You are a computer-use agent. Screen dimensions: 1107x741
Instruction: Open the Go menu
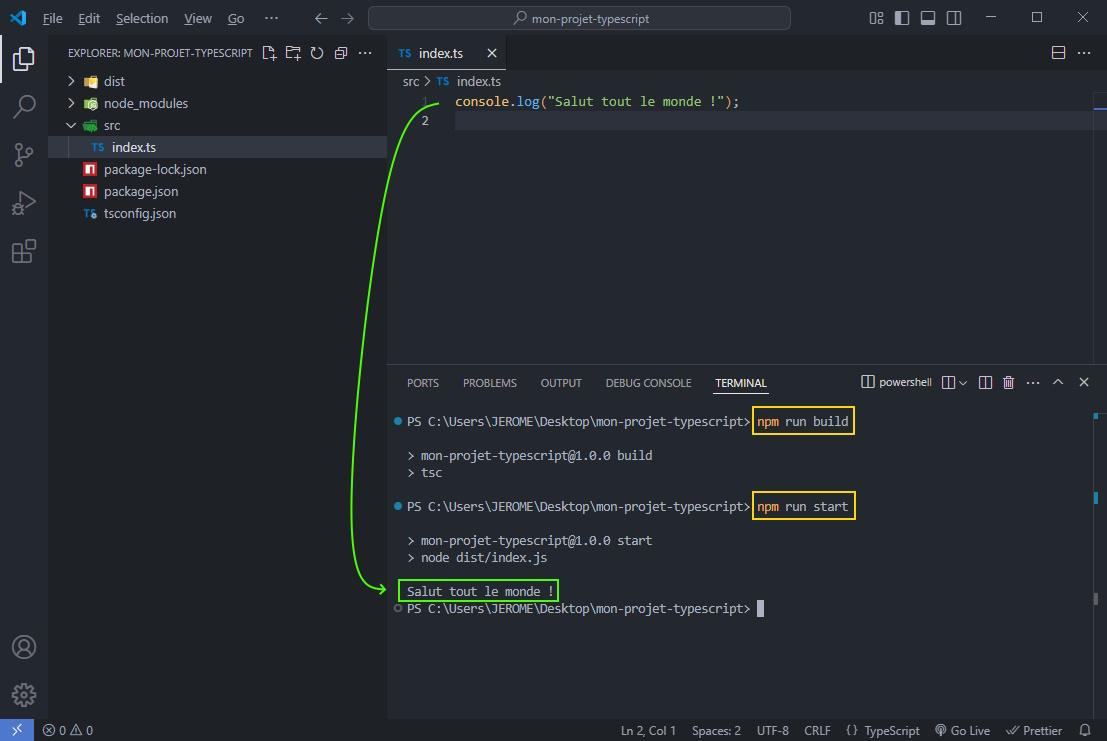tap(236, 18)
